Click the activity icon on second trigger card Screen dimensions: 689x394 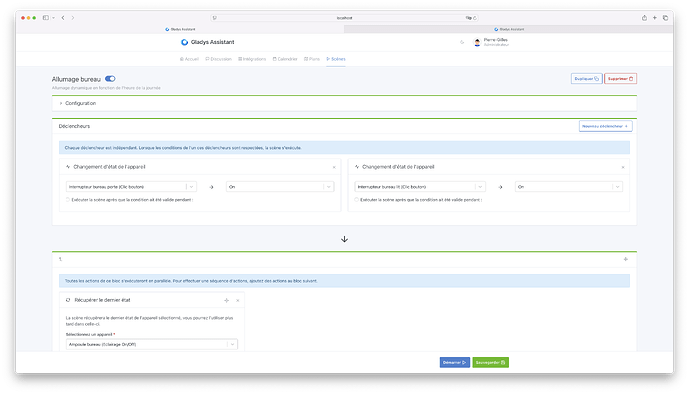coord(357,167)
